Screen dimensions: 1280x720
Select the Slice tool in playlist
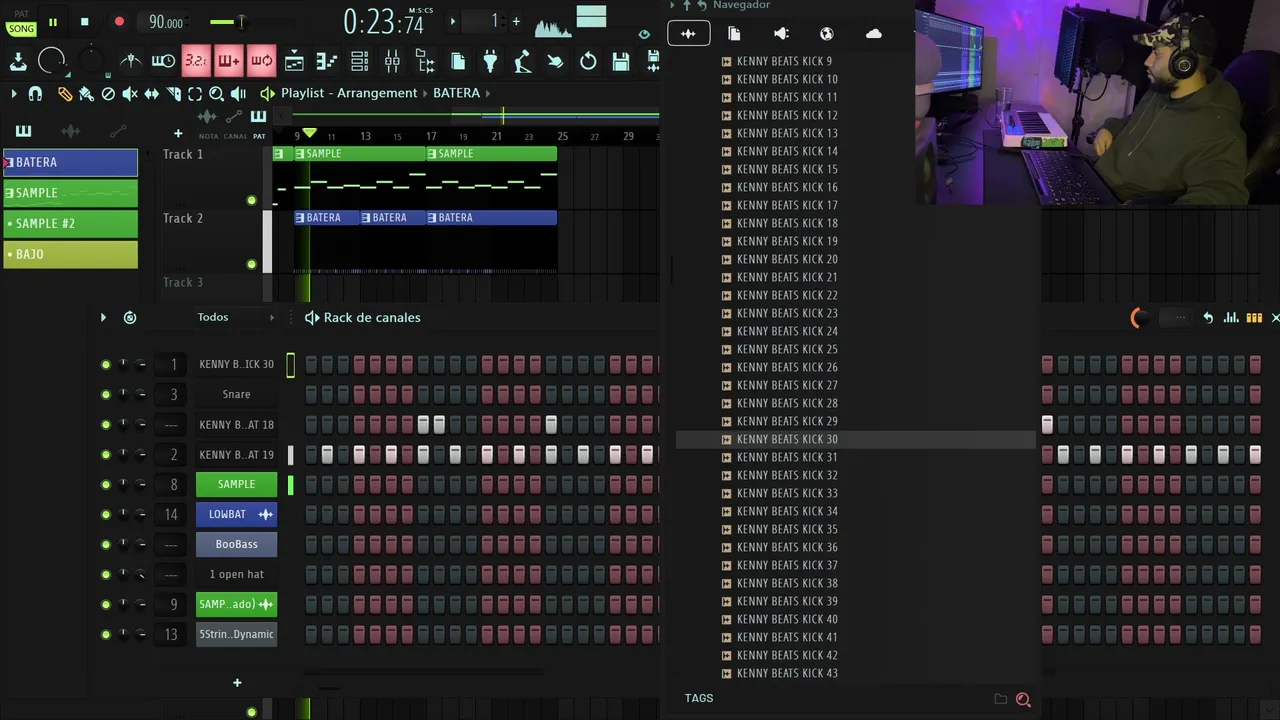pos(174,93)
